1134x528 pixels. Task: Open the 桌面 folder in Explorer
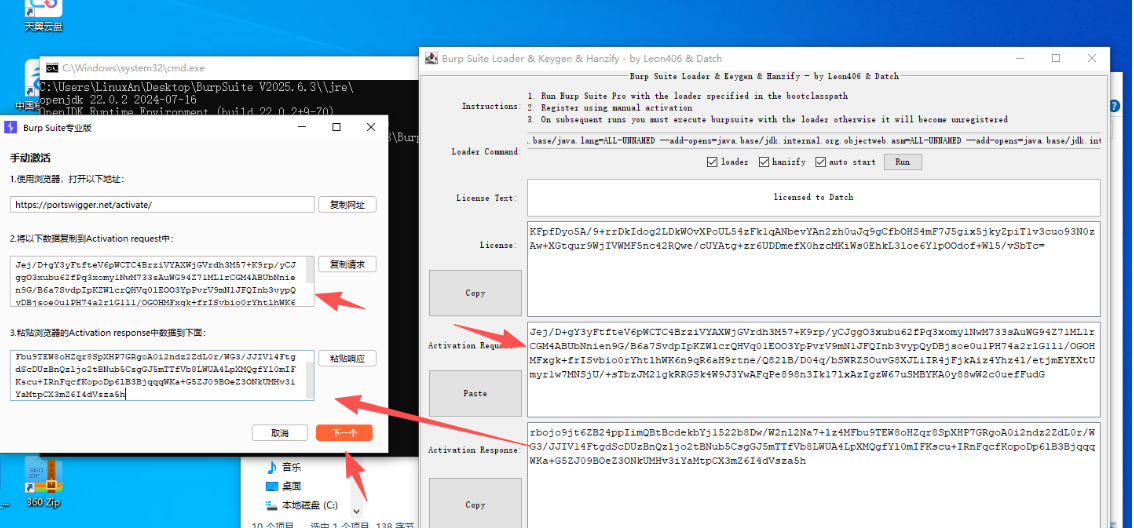(x=290, y=486)
